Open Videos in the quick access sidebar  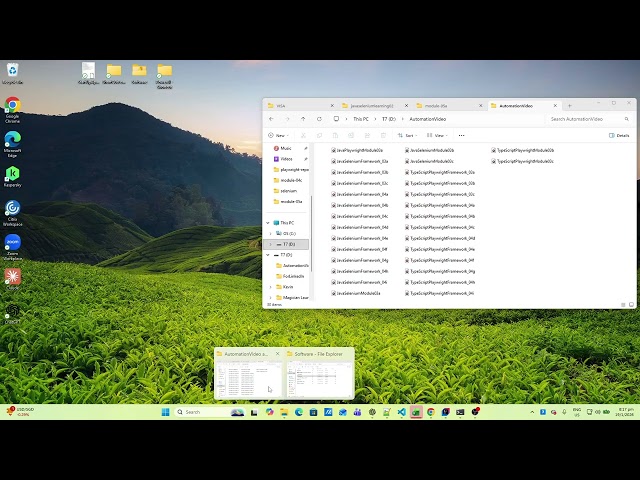point(286,159)
